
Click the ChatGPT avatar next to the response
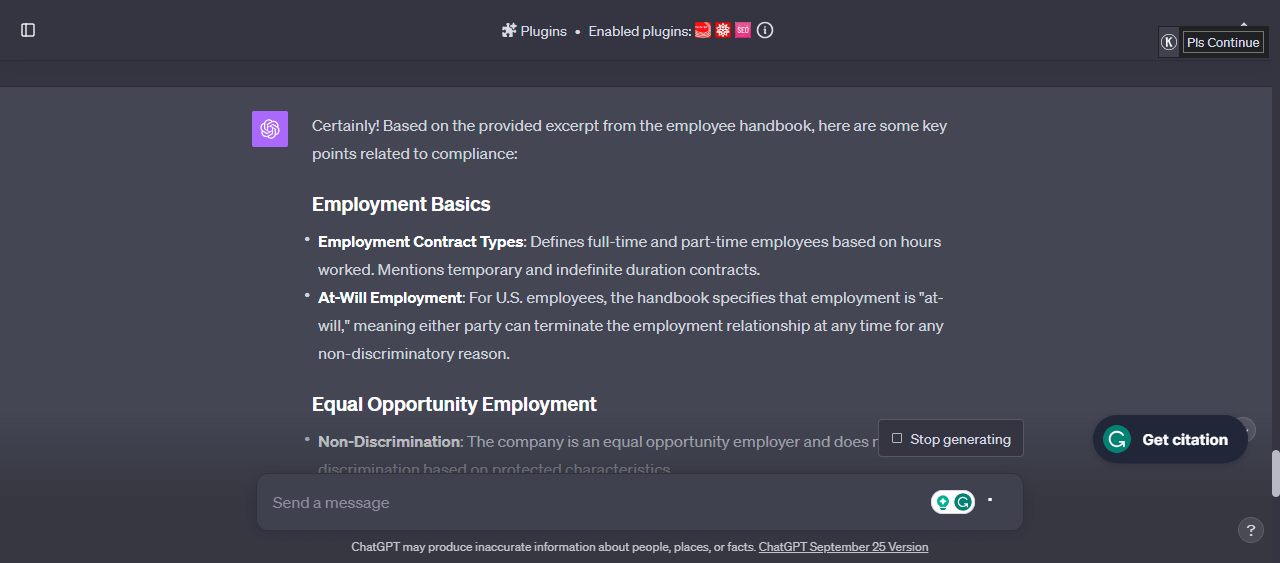coord(270,129)
